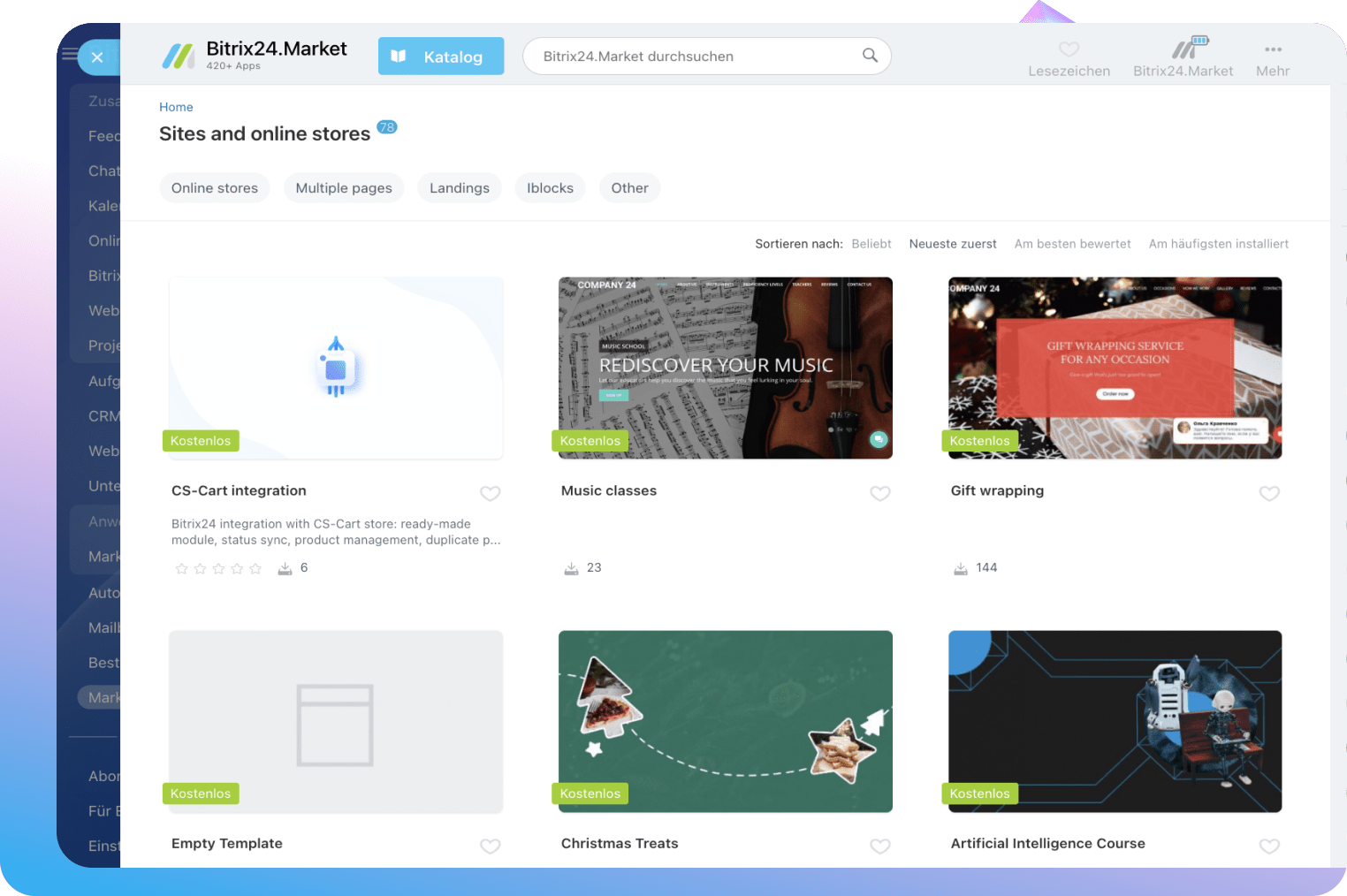This screenshot has width=1347, height=896.
Task: Click the Empty Template title
Action: tap(227, 843)
